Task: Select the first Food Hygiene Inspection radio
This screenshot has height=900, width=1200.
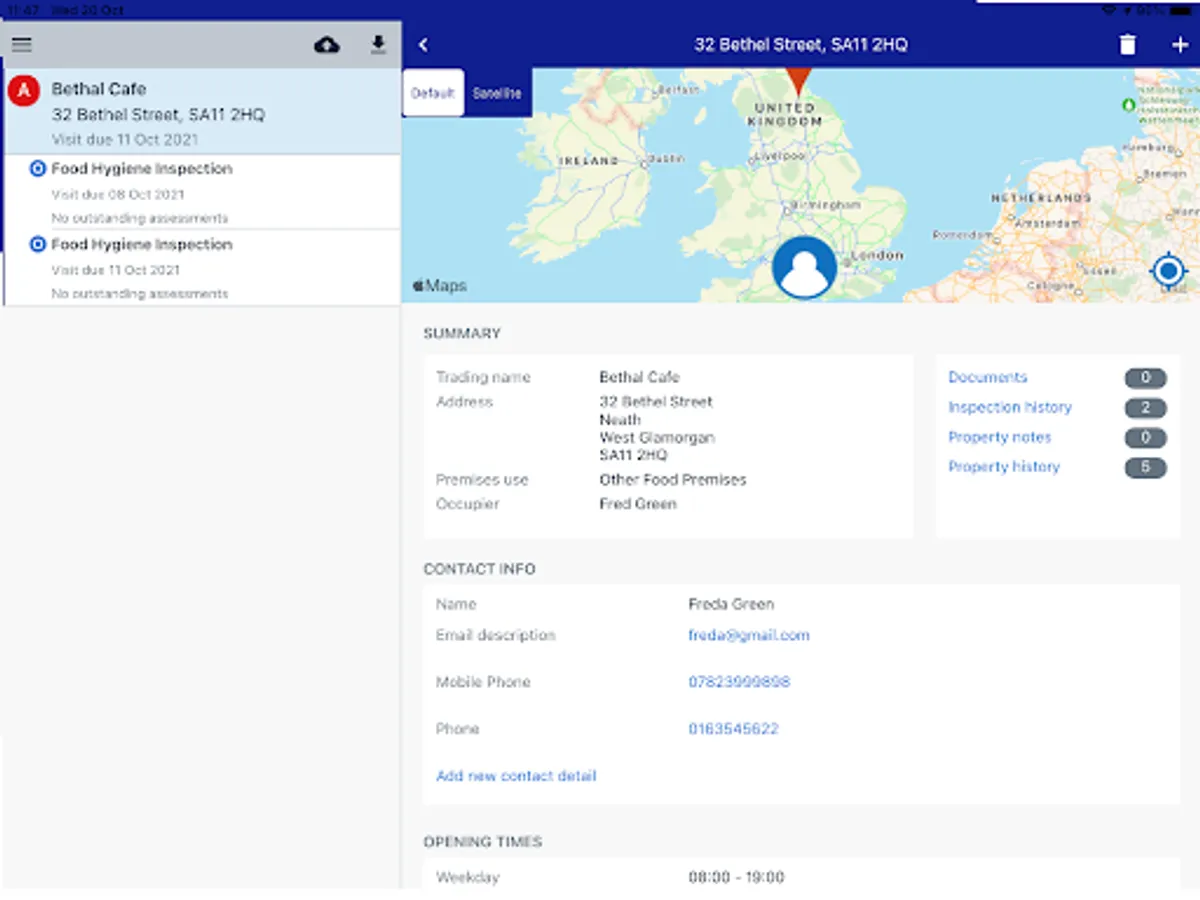Action: click(x=38, y=169)
